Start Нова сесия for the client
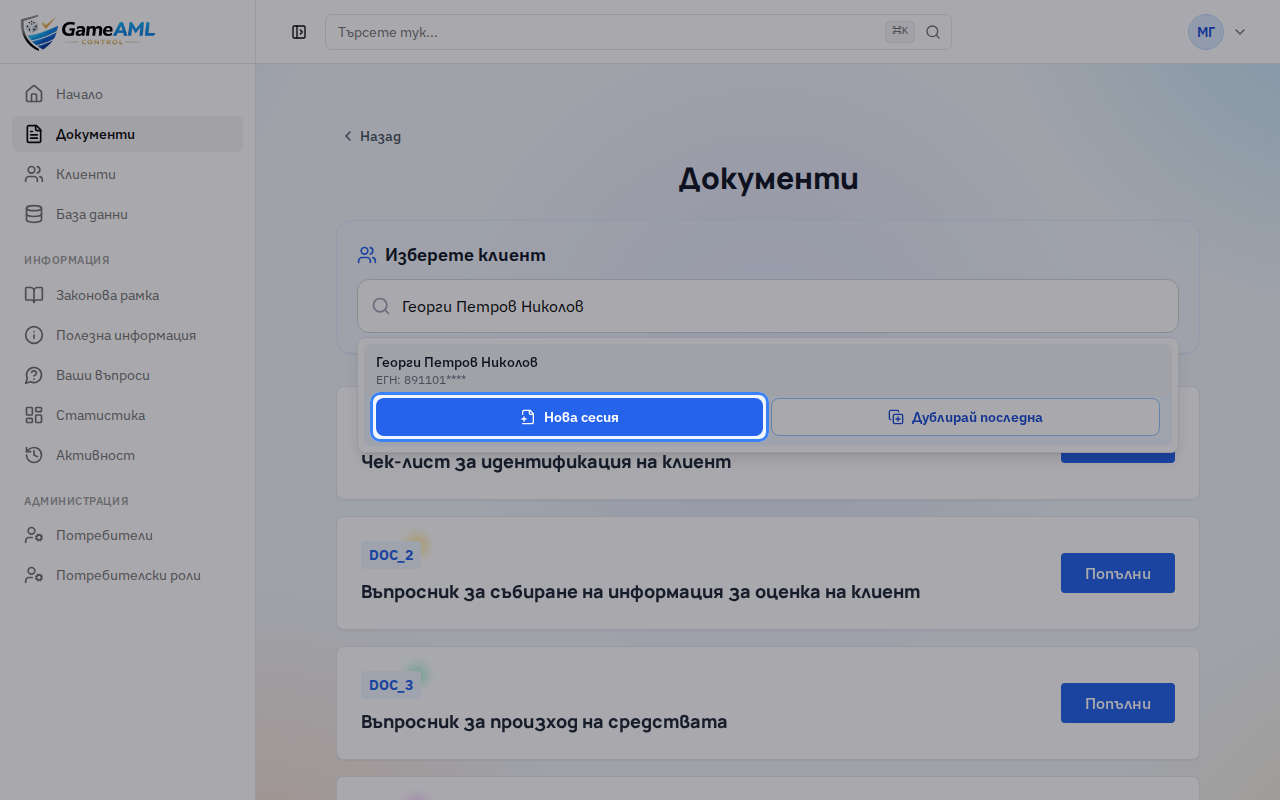 tap(570, 417)
